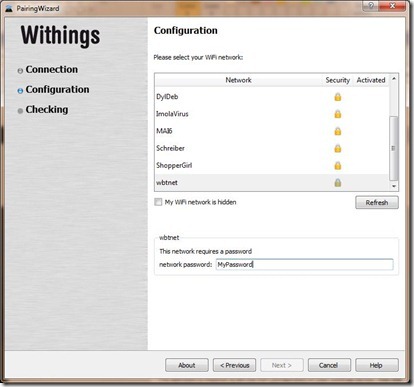The width and height of the screenshot is (414, 387).
Task: Click the lock icon for ShopperGirl network
Action: coord(338,166)
